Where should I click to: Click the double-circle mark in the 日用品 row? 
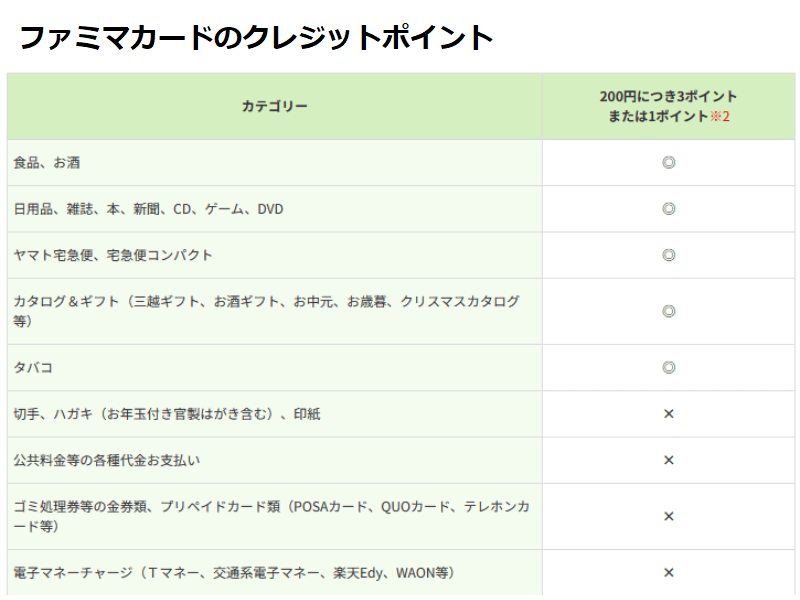669,209
